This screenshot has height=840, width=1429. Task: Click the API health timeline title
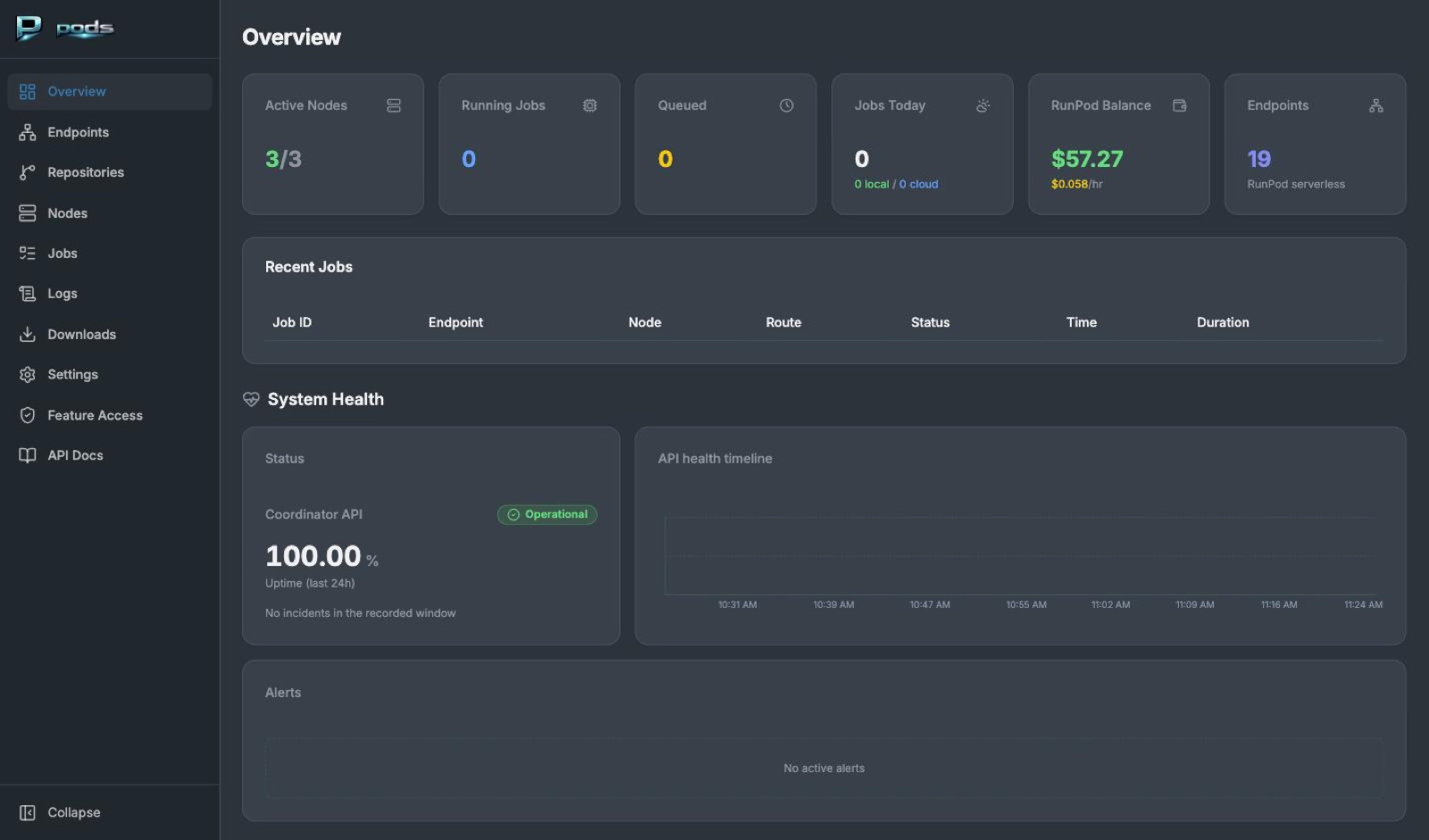point(715,459)
